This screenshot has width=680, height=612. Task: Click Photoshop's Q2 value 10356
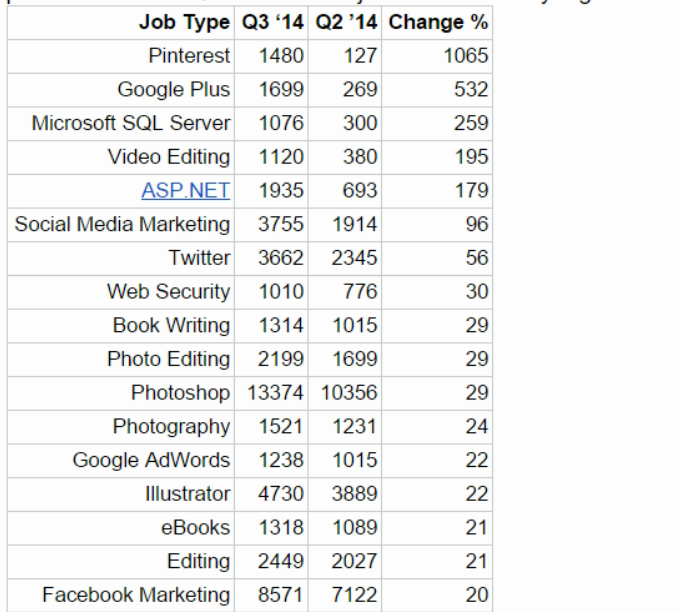pos(349,393)
